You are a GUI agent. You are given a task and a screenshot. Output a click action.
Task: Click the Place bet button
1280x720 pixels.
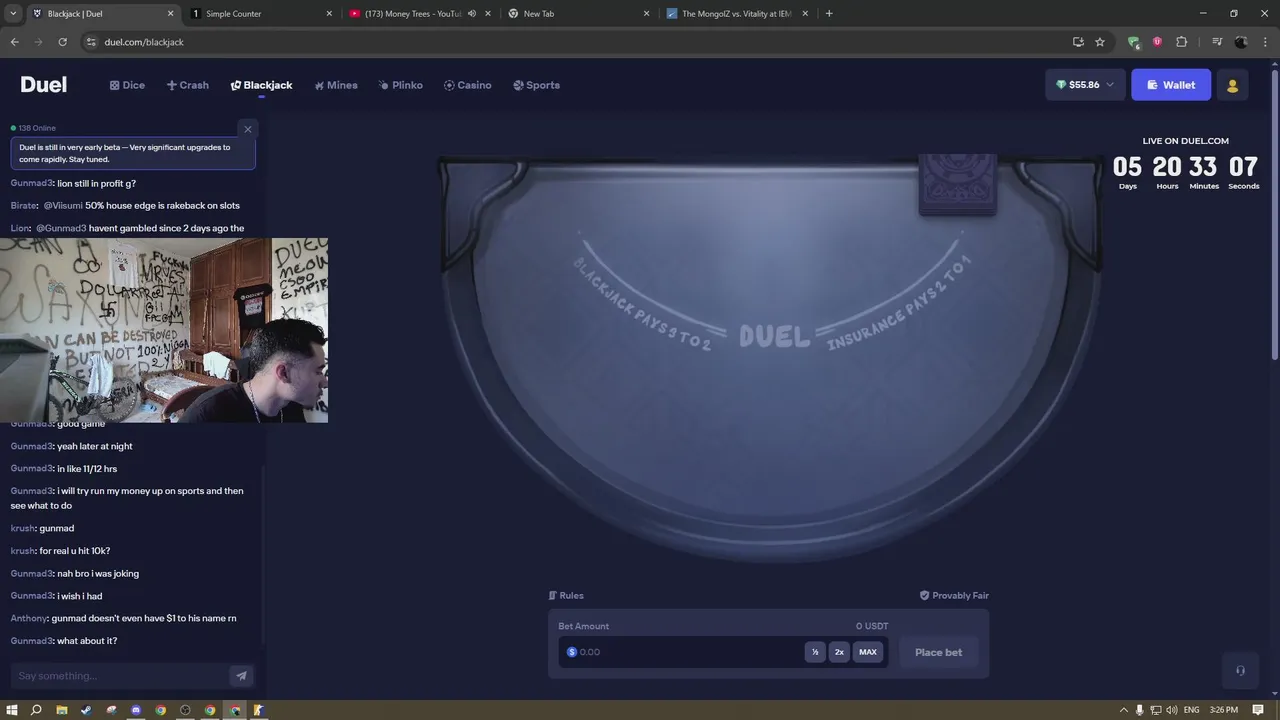[938, 652]
